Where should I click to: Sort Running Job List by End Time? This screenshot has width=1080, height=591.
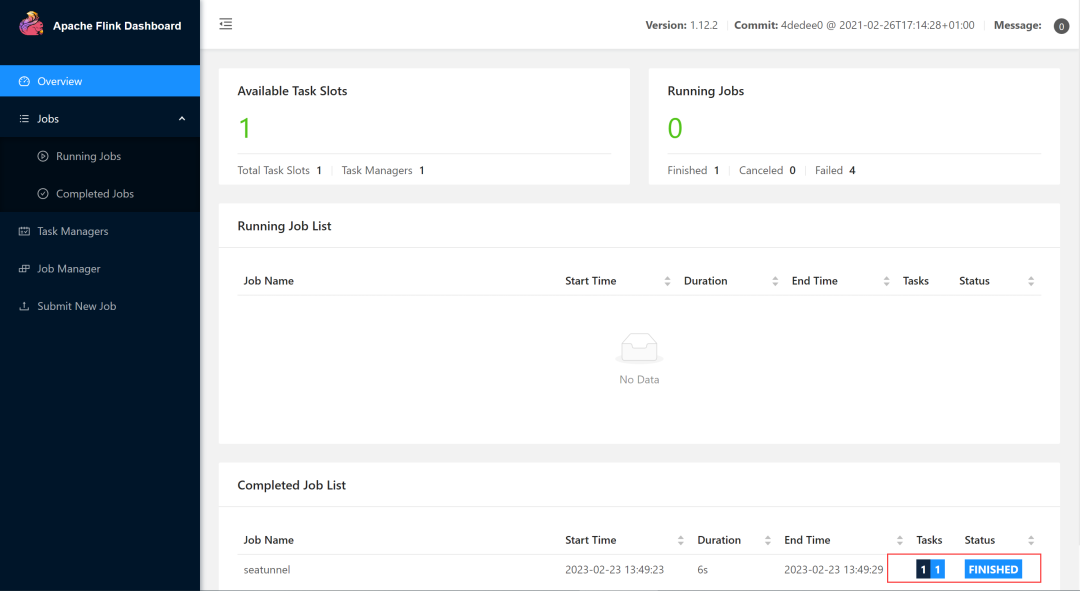[x=886, y=281]
